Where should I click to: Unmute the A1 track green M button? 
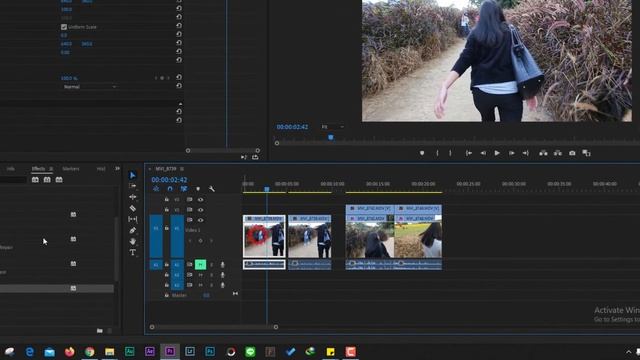[200, 265]
